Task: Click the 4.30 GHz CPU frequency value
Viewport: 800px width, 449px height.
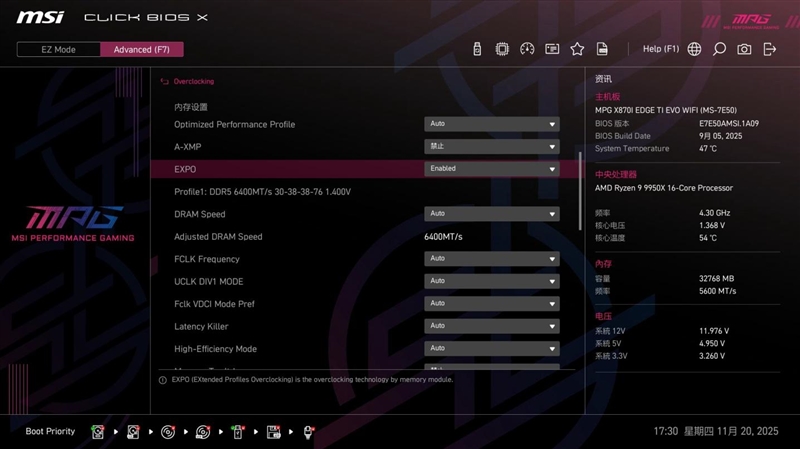Action: pyautogui.click(x=714, y=213)
